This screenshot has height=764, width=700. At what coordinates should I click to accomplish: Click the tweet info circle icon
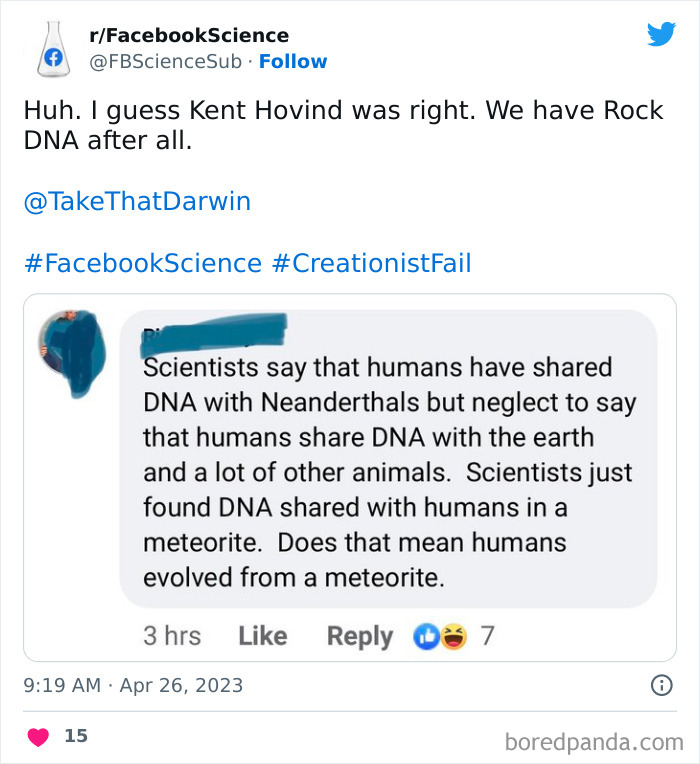pyautogui.click(x=661, y=686)
